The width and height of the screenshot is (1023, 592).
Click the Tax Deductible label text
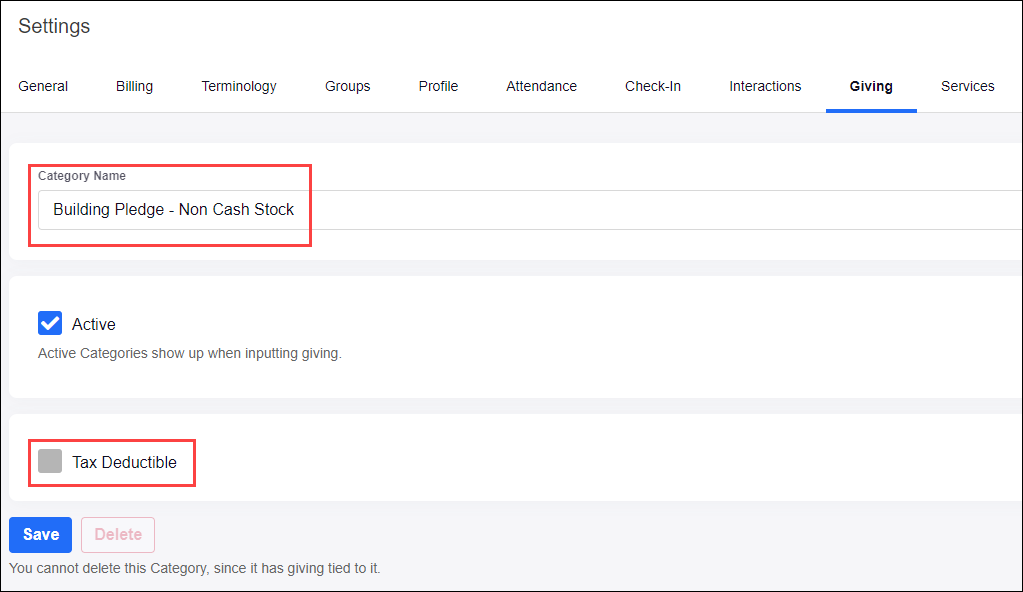(124, 462)
